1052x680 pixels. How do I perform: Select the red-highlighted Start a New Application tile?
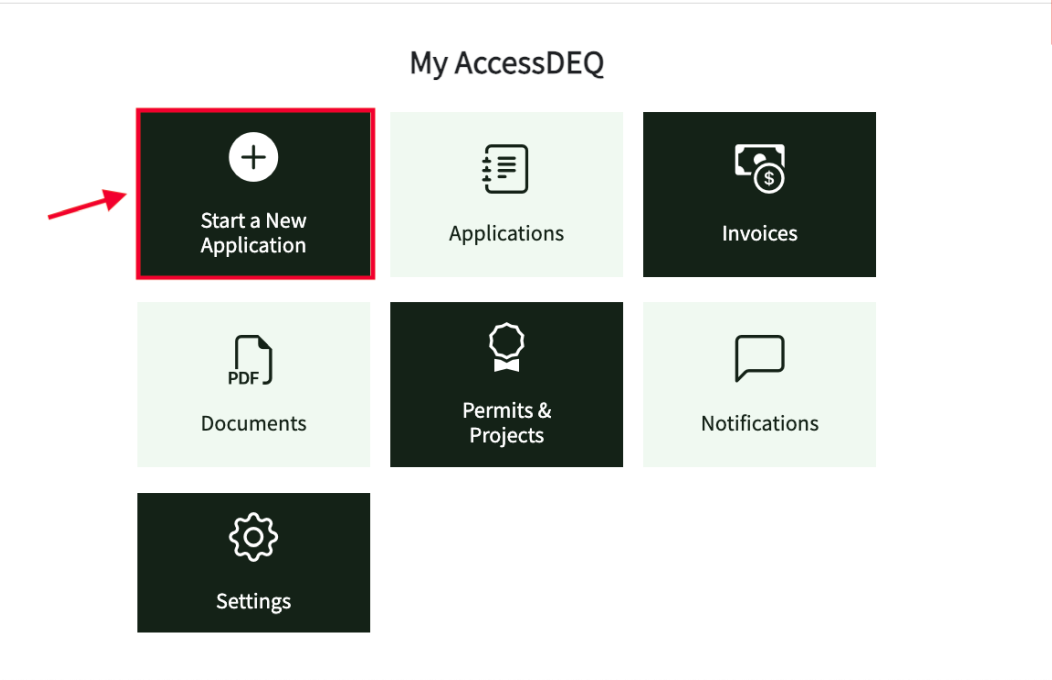pos(255,193)
